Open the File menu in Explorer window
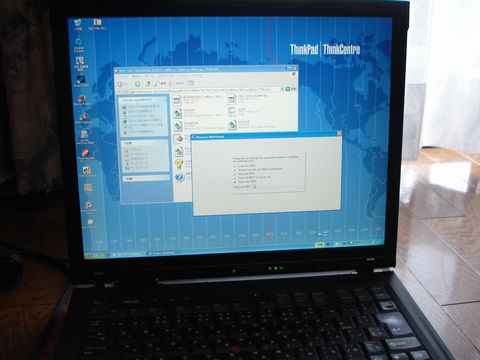480x360 pixels. 122,77
